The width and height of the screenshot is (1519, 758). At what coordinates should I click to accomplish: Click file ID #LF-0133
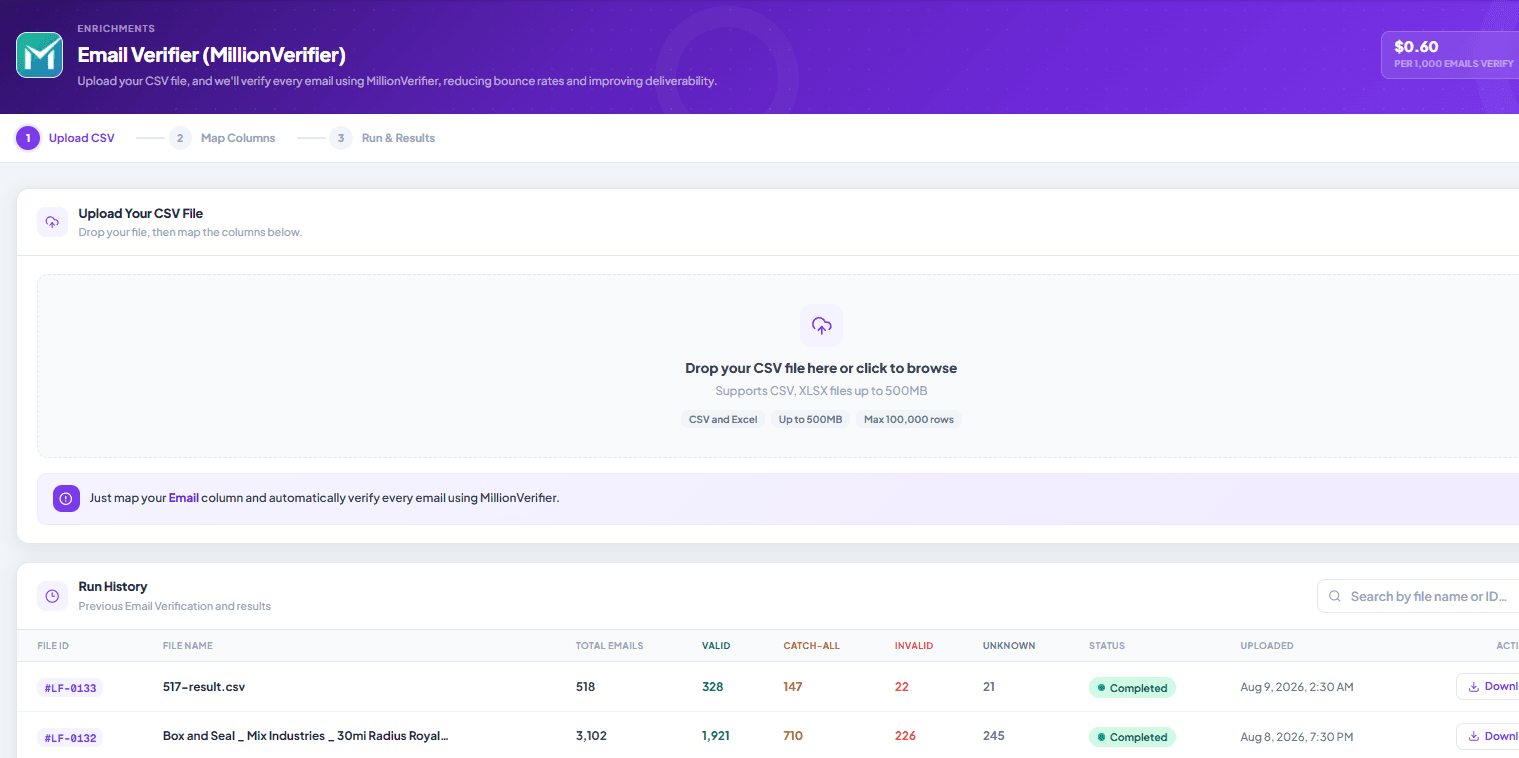(70, 688)
